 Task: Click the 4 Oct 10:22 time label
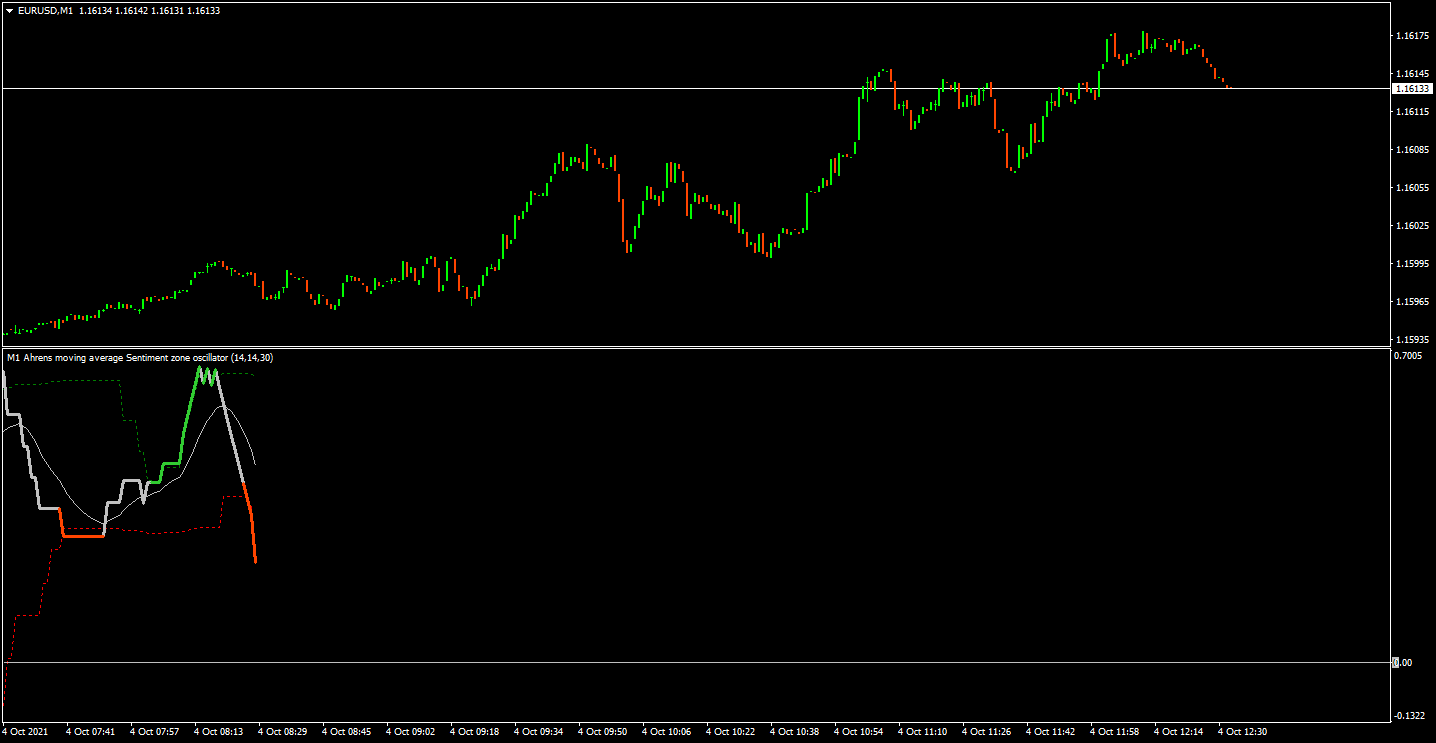(x=731, y=732)
